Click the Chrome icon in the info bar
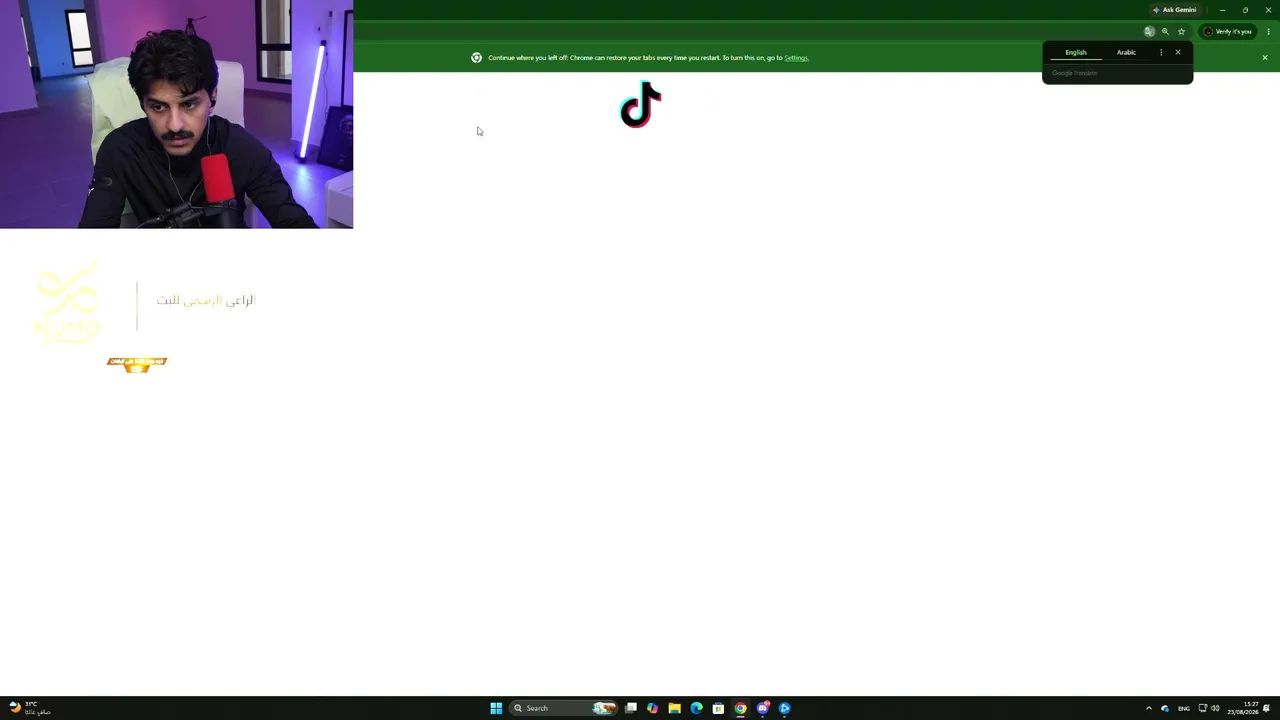 476,58
